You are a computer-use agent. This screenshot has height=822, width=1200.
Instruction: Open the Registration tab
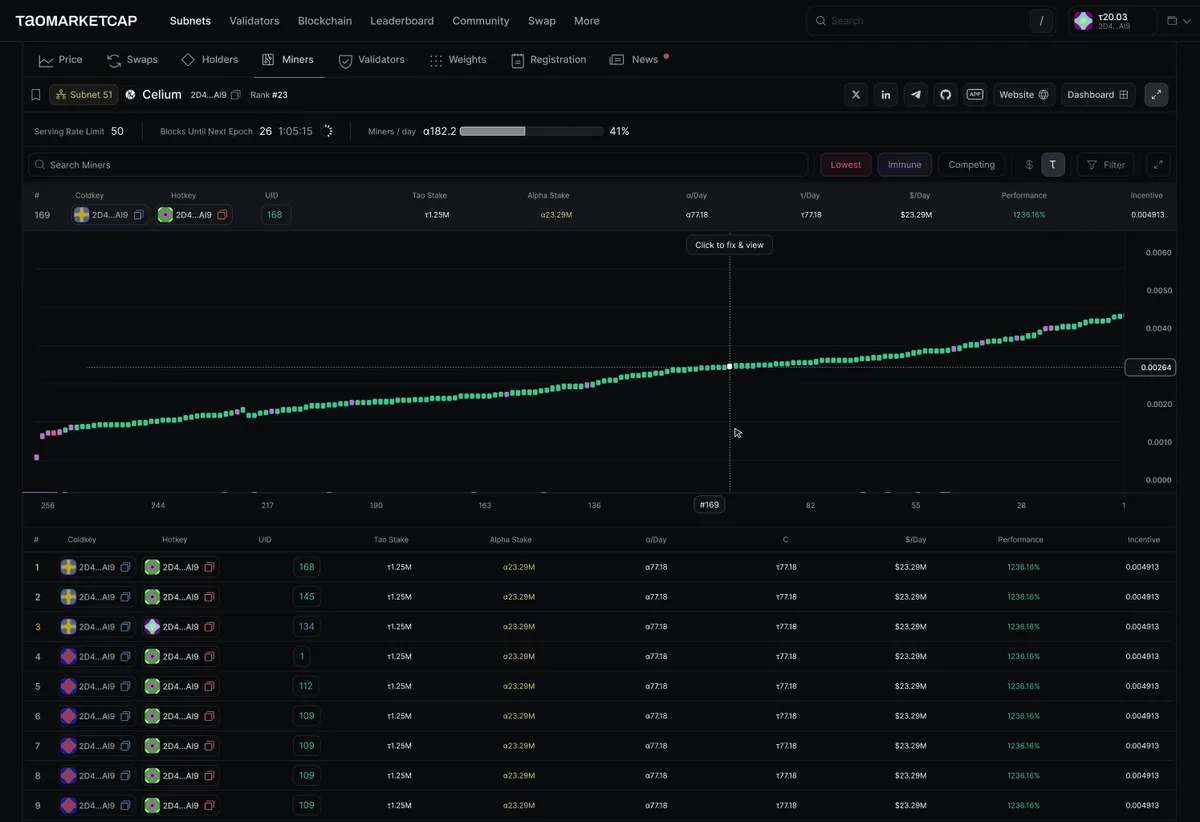pos(548,60)
